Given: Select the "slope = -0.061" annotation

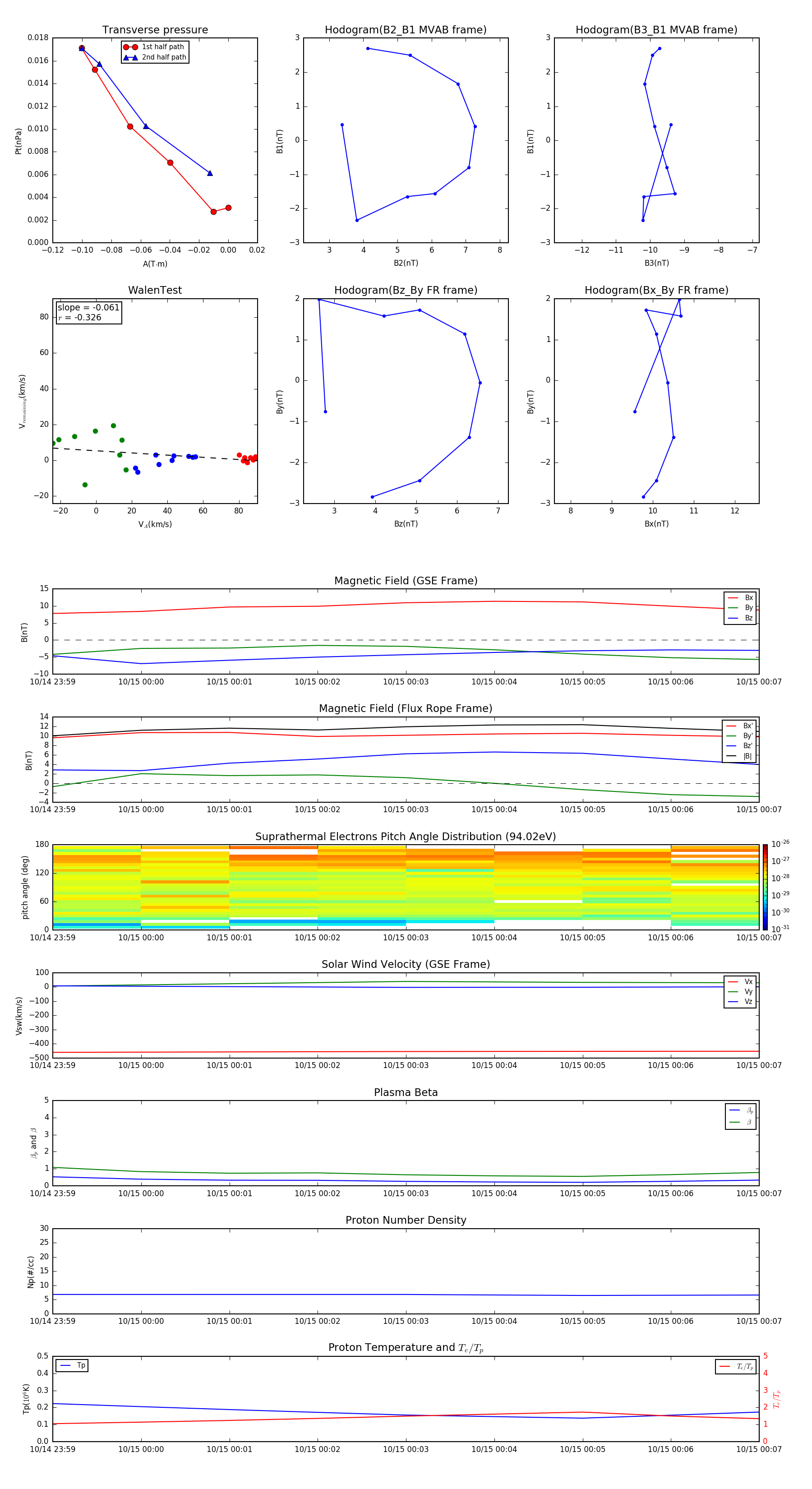Looking at the screenshot, I should click(x=88, y=308).
